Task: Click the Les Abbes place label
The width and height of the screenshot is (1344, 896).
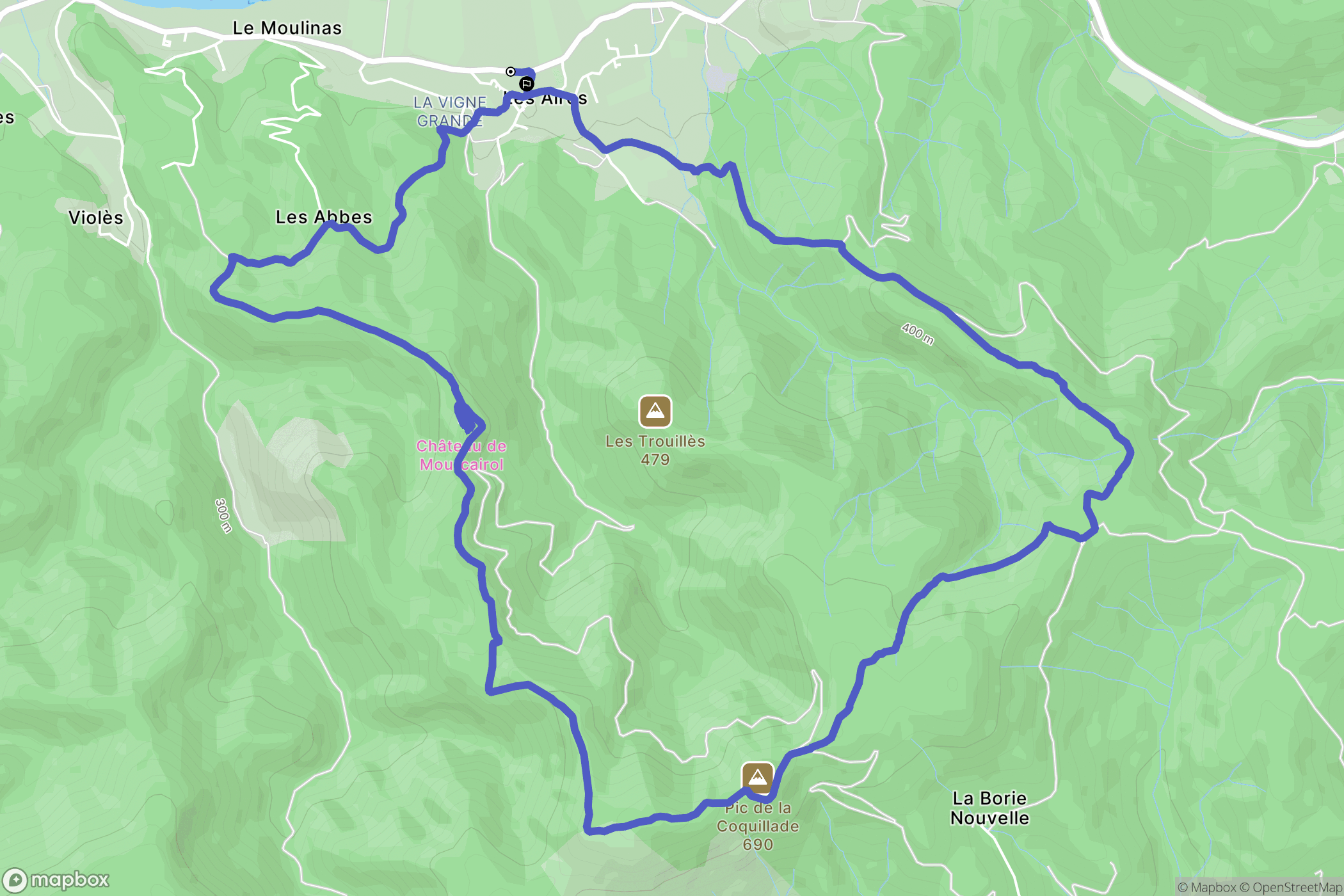Action: click(x=324, y=217)
